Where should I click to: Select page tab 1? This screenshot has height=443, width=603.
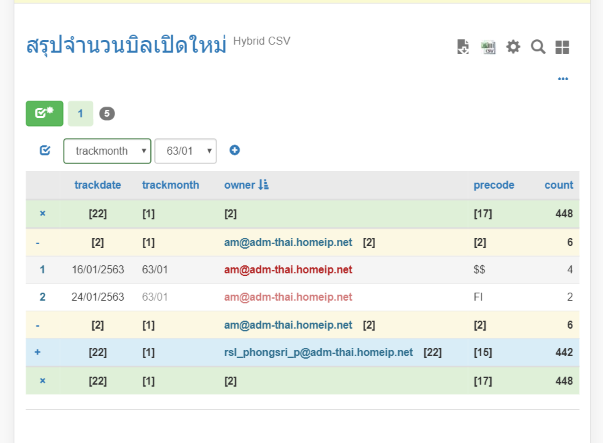click(x=80, y=113)
